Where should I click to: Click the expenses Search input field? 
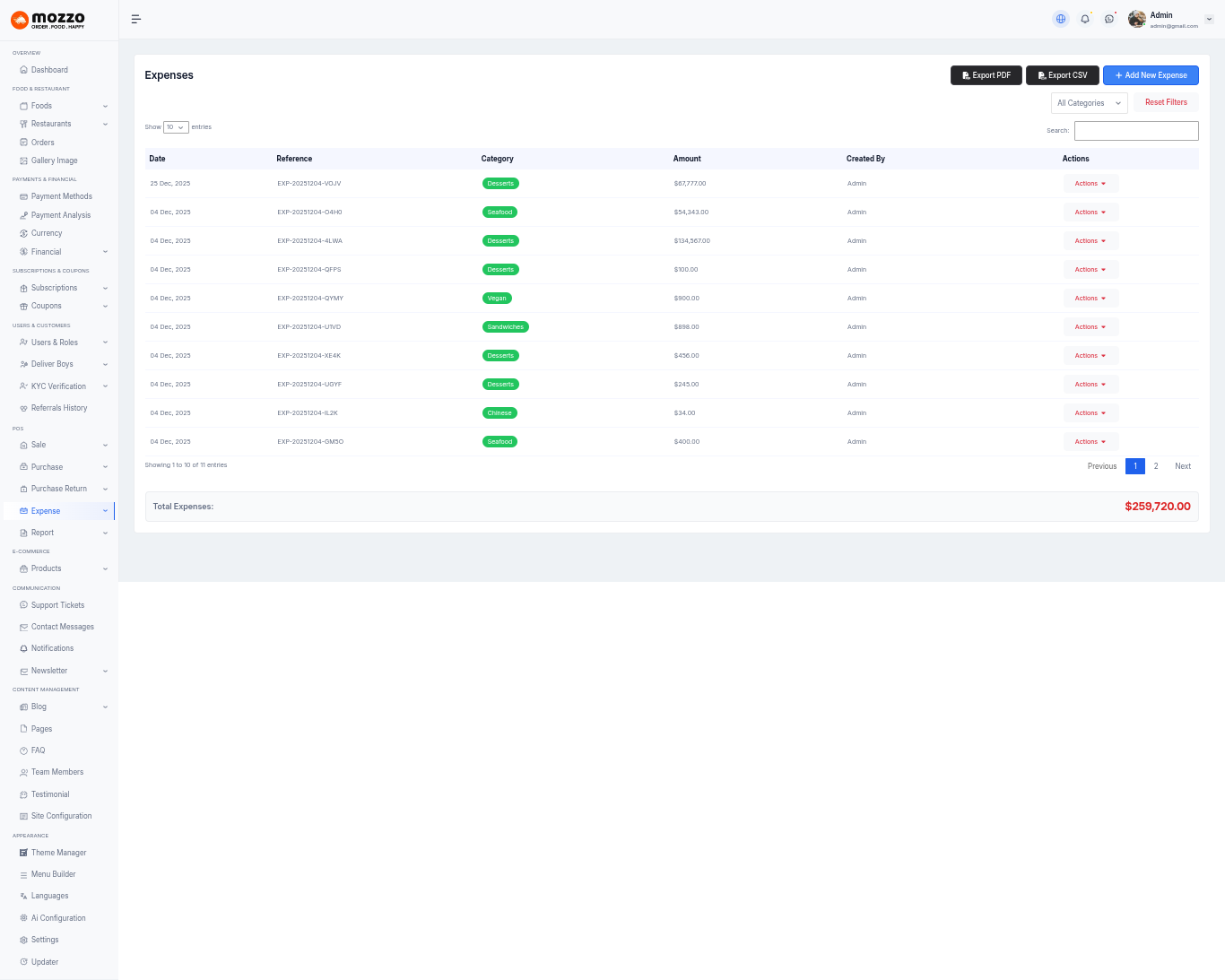1136,131
